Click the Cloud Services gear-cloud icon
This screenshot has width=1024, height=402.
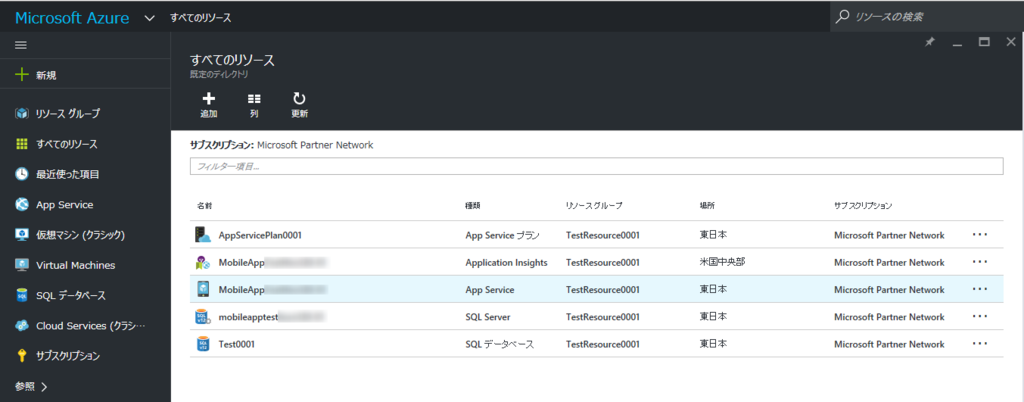[22, 326]
